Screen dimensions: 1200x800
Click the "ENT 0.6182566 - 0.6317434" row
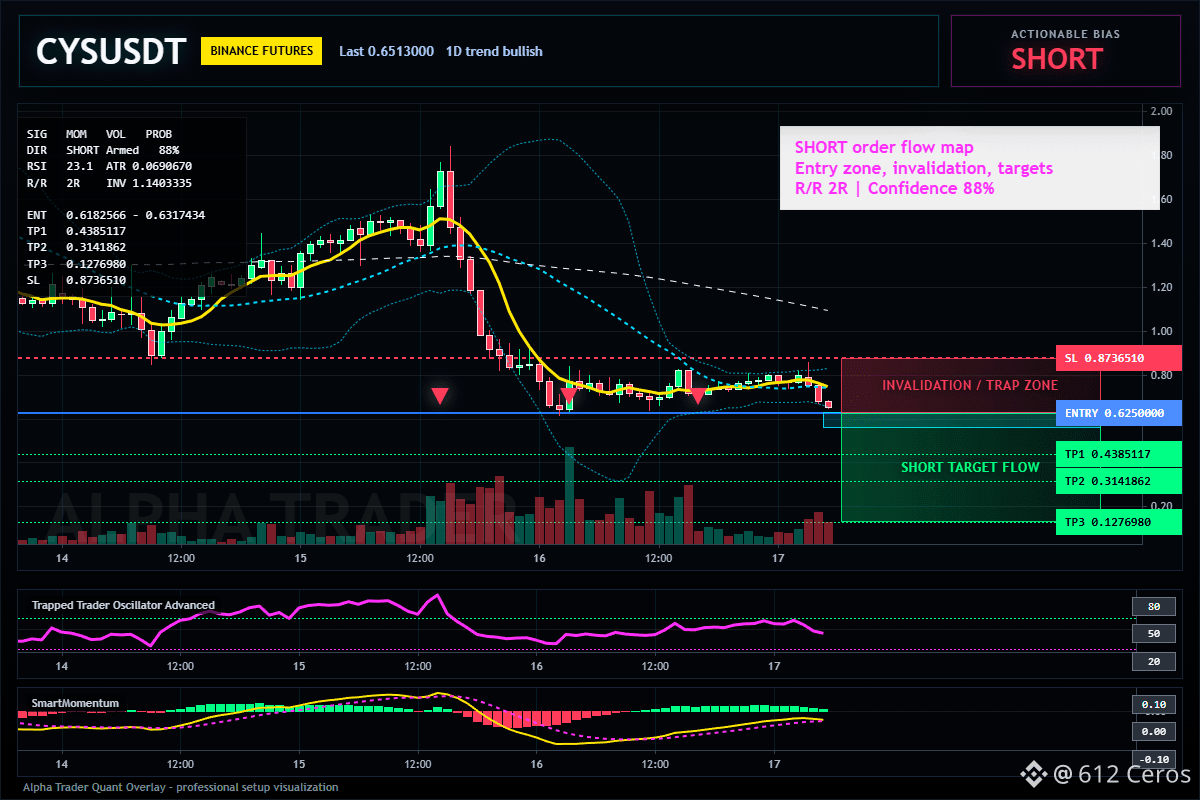point(116,215)
